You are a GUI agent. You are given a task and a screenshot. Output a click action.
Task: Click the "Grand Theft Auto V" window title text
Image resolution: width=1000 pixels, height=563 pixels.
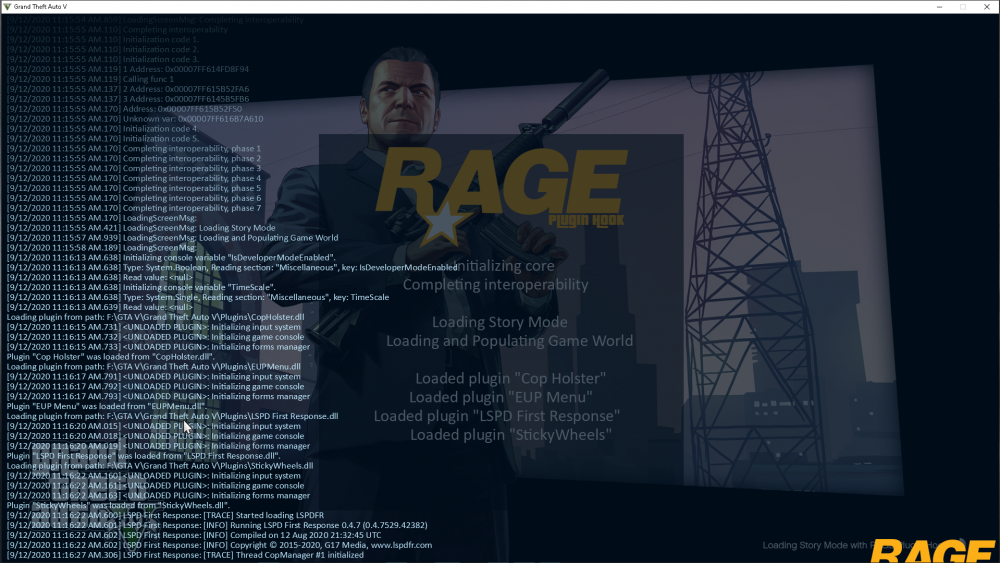[x=40, y=6]
